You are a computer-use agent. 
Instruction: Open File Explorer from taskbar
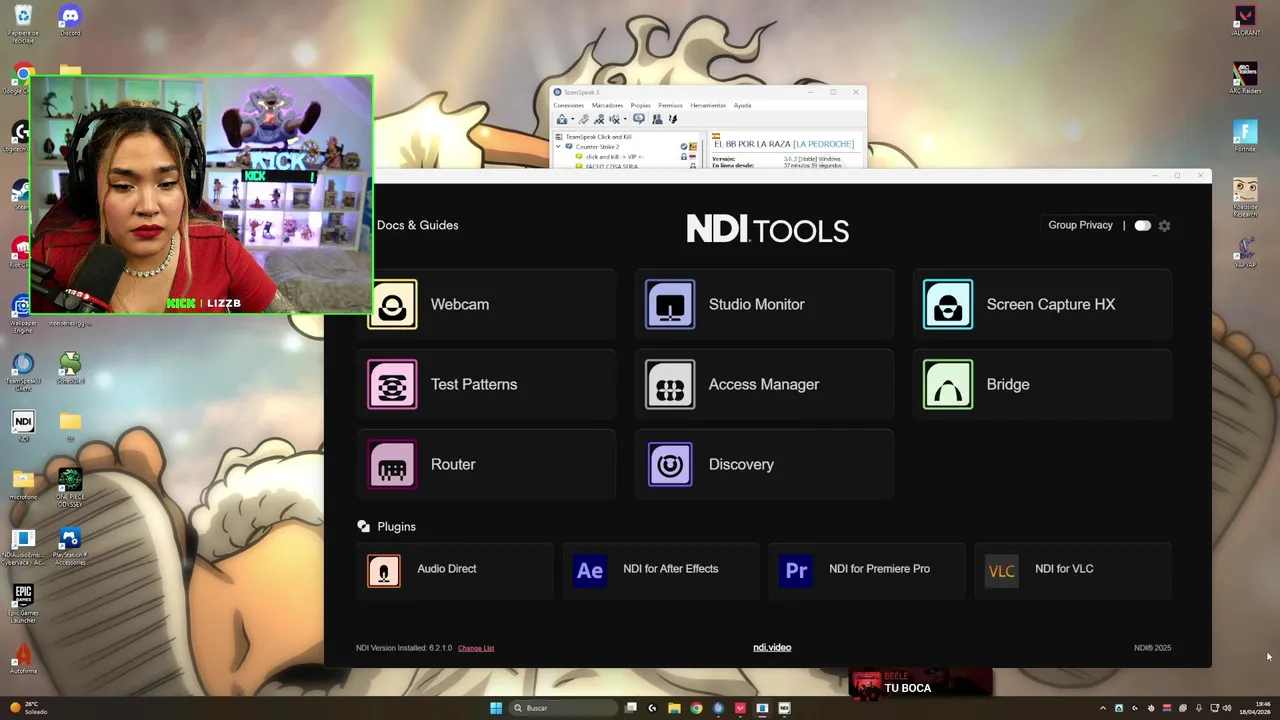[674, 708]
